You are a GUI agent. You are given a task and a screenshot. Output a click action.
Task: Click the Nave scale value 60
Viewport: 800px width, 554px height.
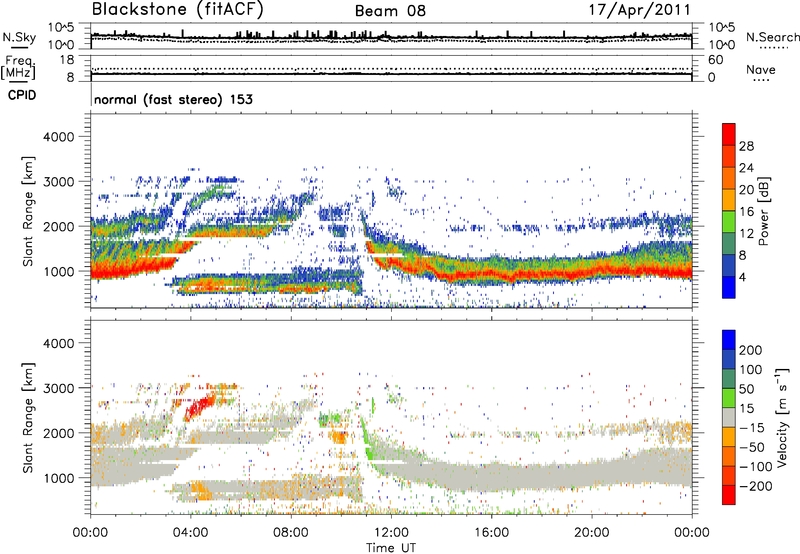[716, 60]
